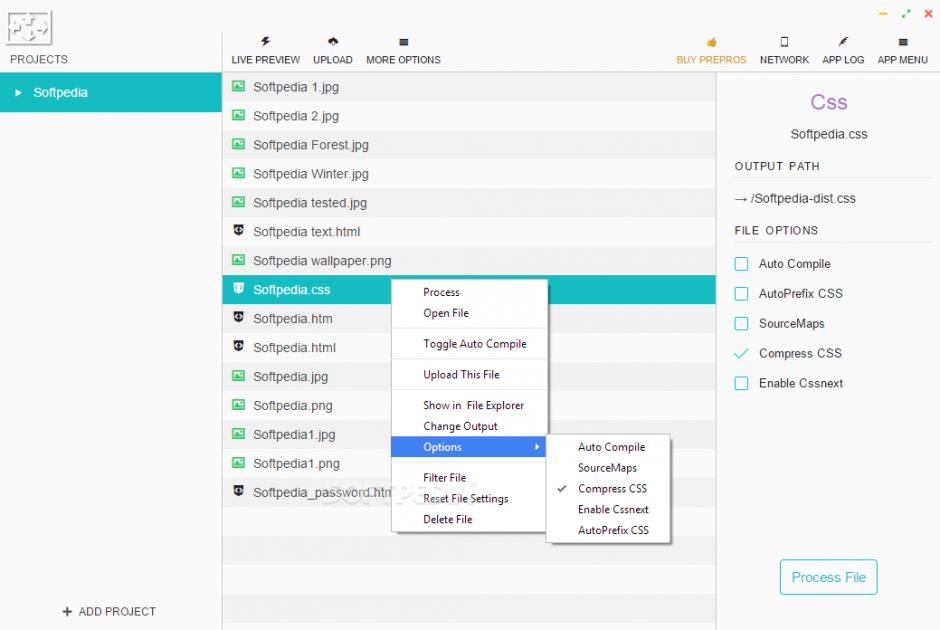Click image icon beside Softpedia1.png
Image resolution: width=940 pixels, height=630 pixels.
(239, 463)
